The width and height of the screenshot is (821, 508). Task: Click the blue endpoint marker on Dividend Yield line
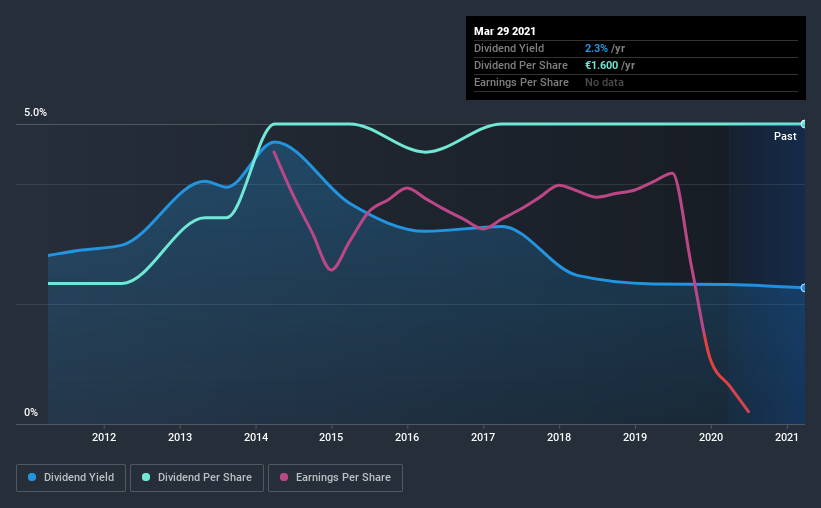tap(803, 288)
